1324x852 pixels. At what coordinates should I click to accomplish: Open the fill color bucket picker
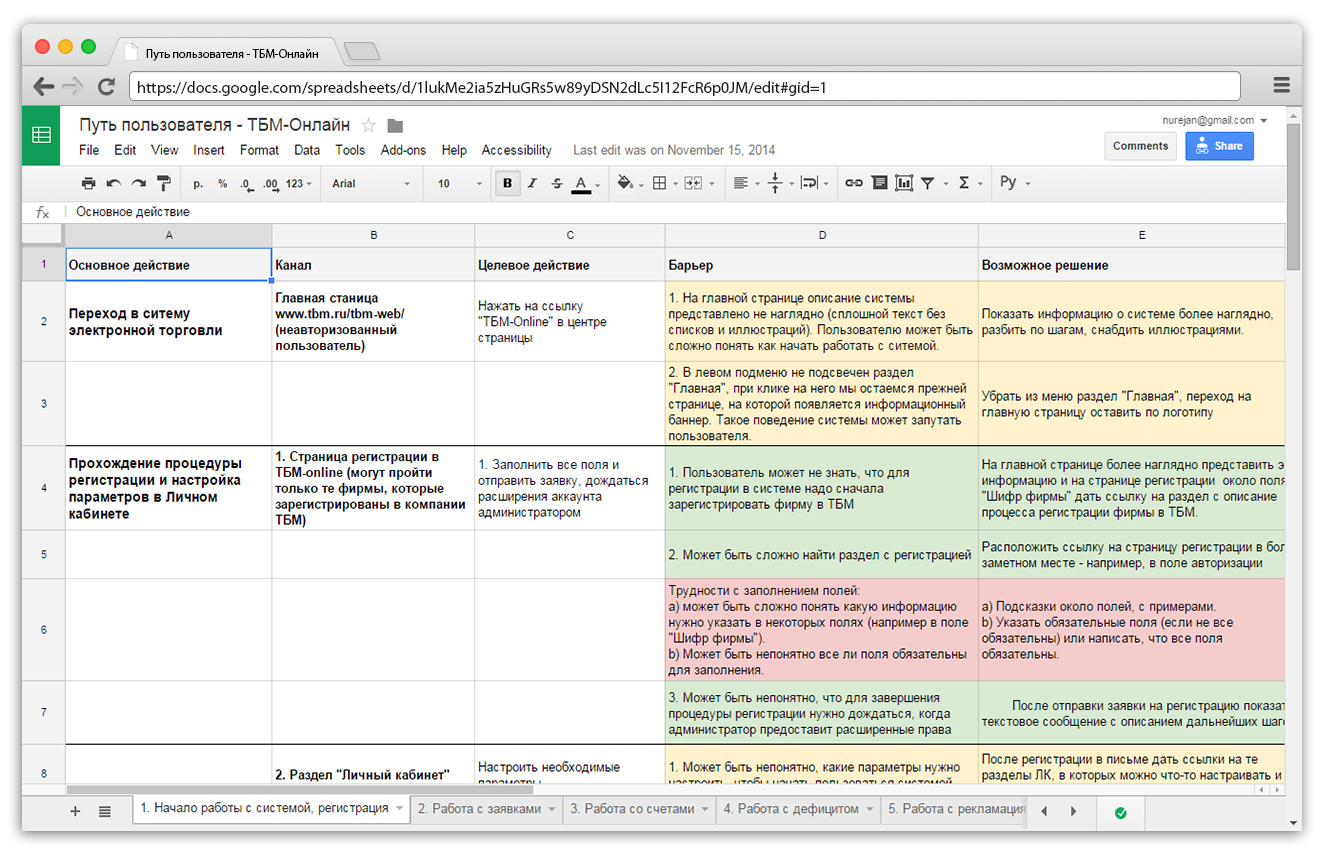[630, 183]
